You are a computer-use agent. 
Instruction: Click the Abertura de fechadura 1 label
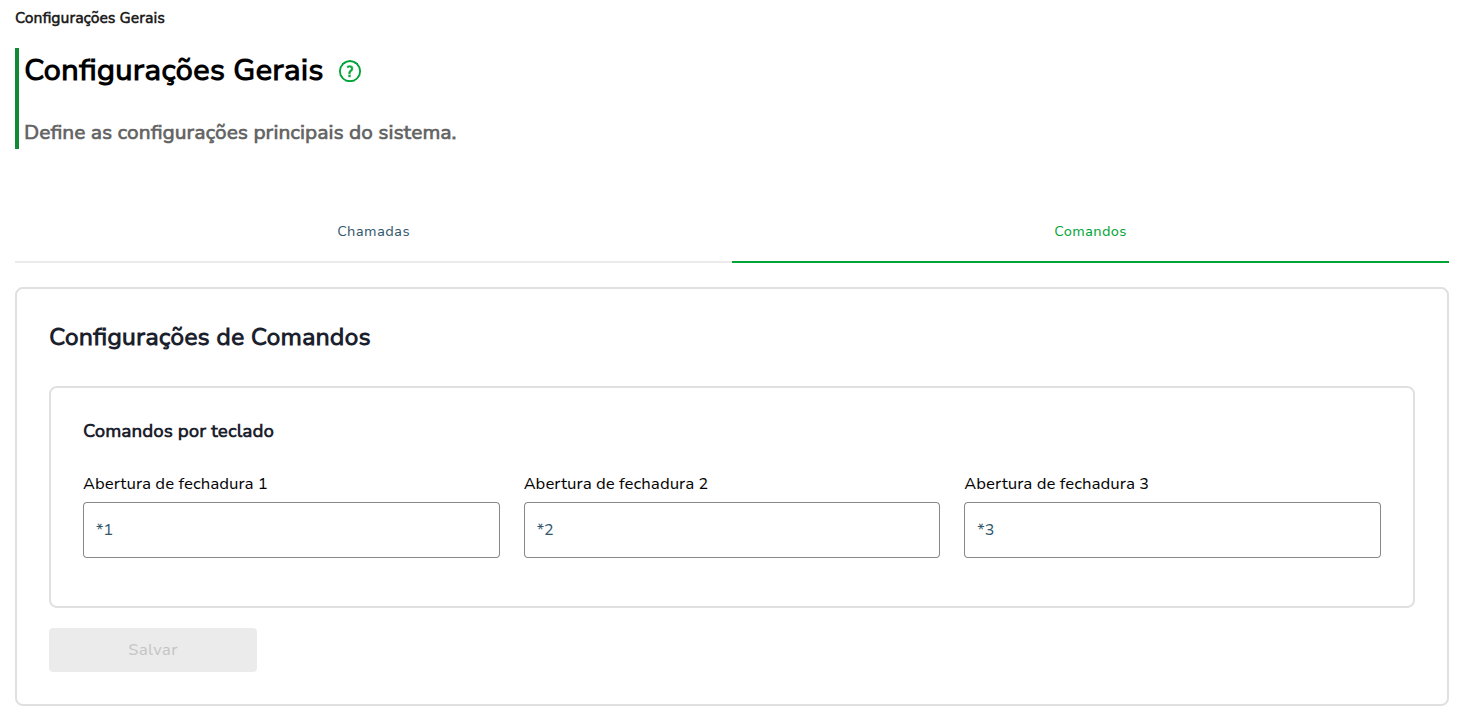[x=175, y=484]
